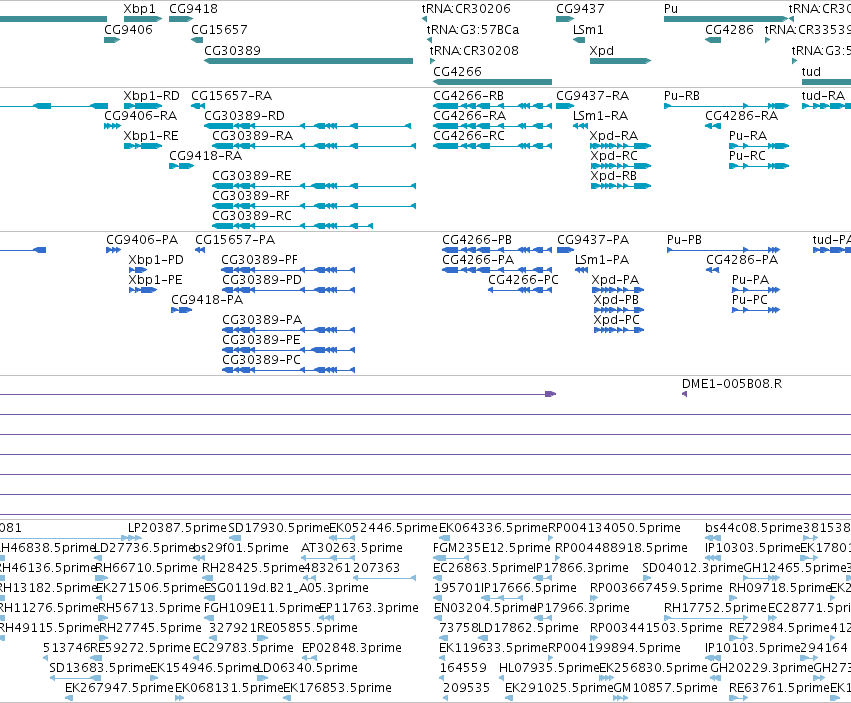851x703 pixels.
Task: Click the CG4266-RB transcript label
Action: pyautogui.click(x=468, y=96)
